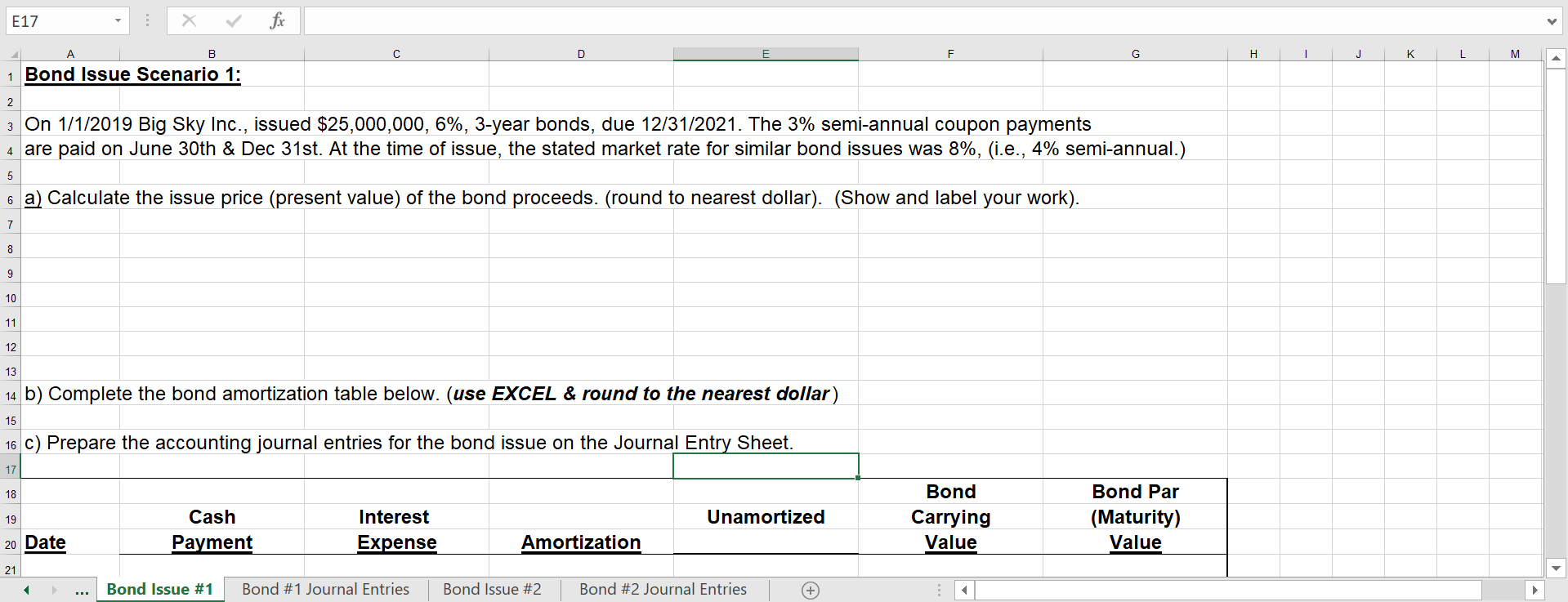Screen dimensions: 1568x602
Task: Select column G header
Action: pyautogui.click(x=1135, y=54)
